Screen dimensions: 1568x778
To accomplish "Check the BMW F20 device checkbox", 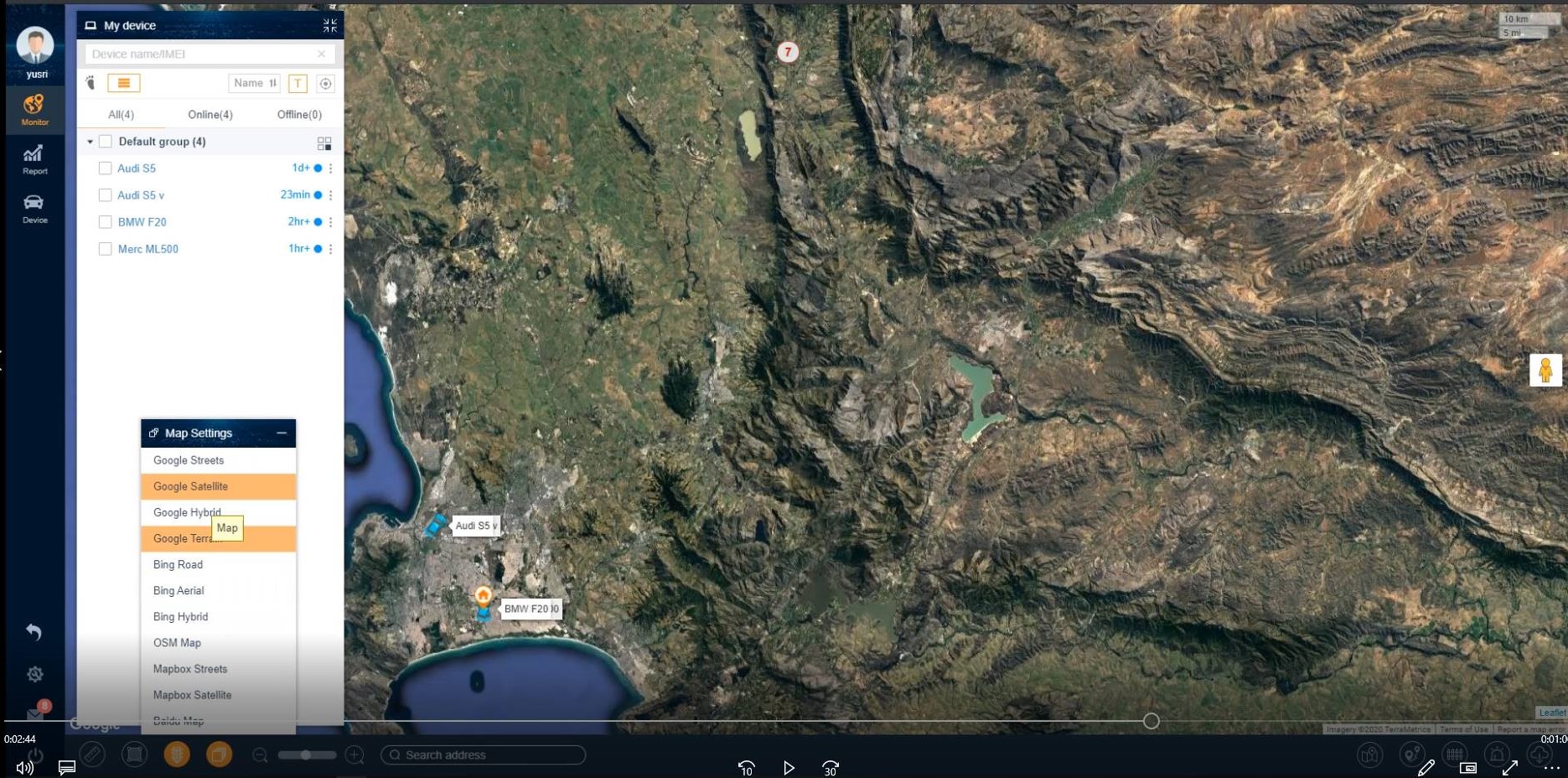I will point(106,222).
